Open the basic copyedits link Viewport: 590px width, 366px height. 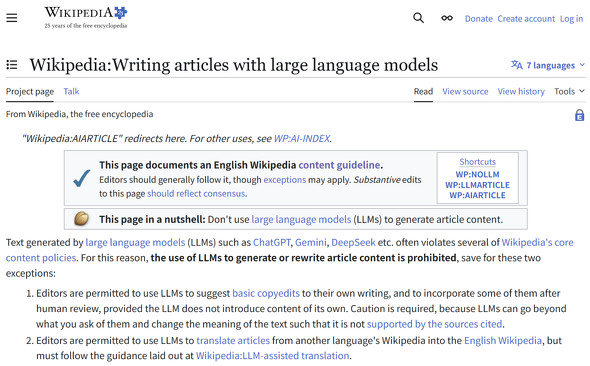[266, 293]
